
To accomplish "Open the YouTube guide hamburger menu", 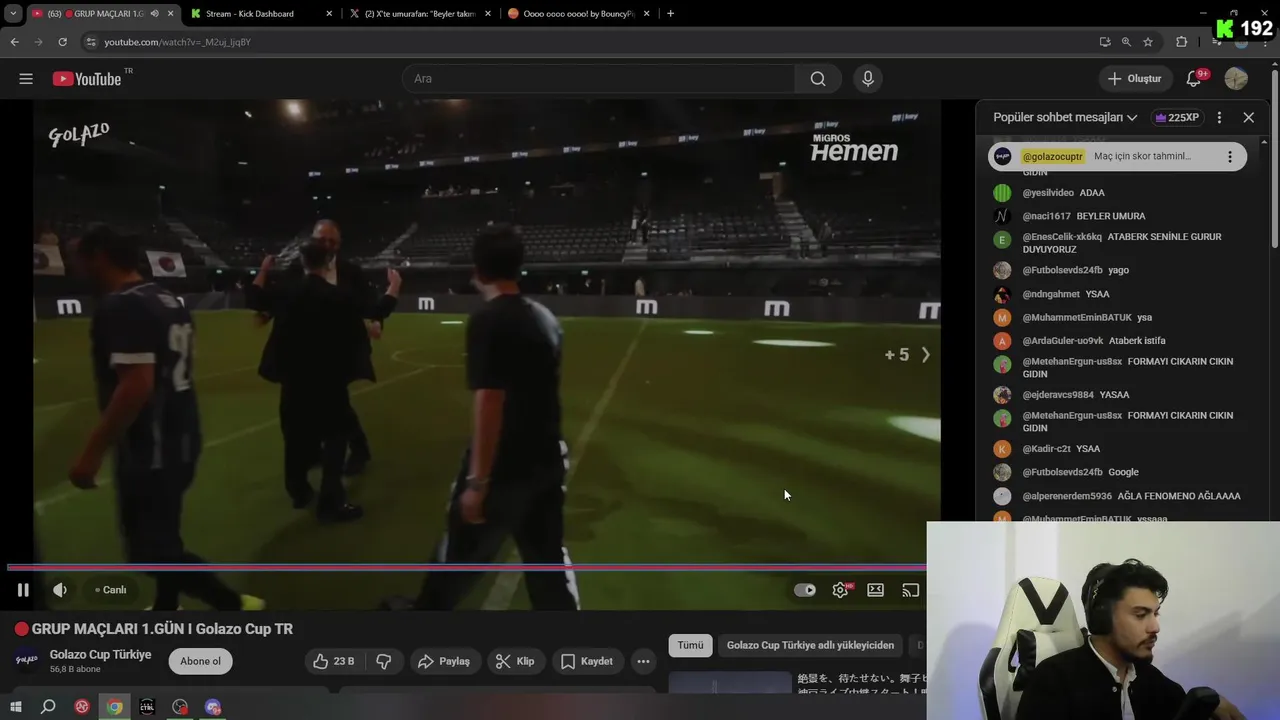I will [x=26, y=79].
